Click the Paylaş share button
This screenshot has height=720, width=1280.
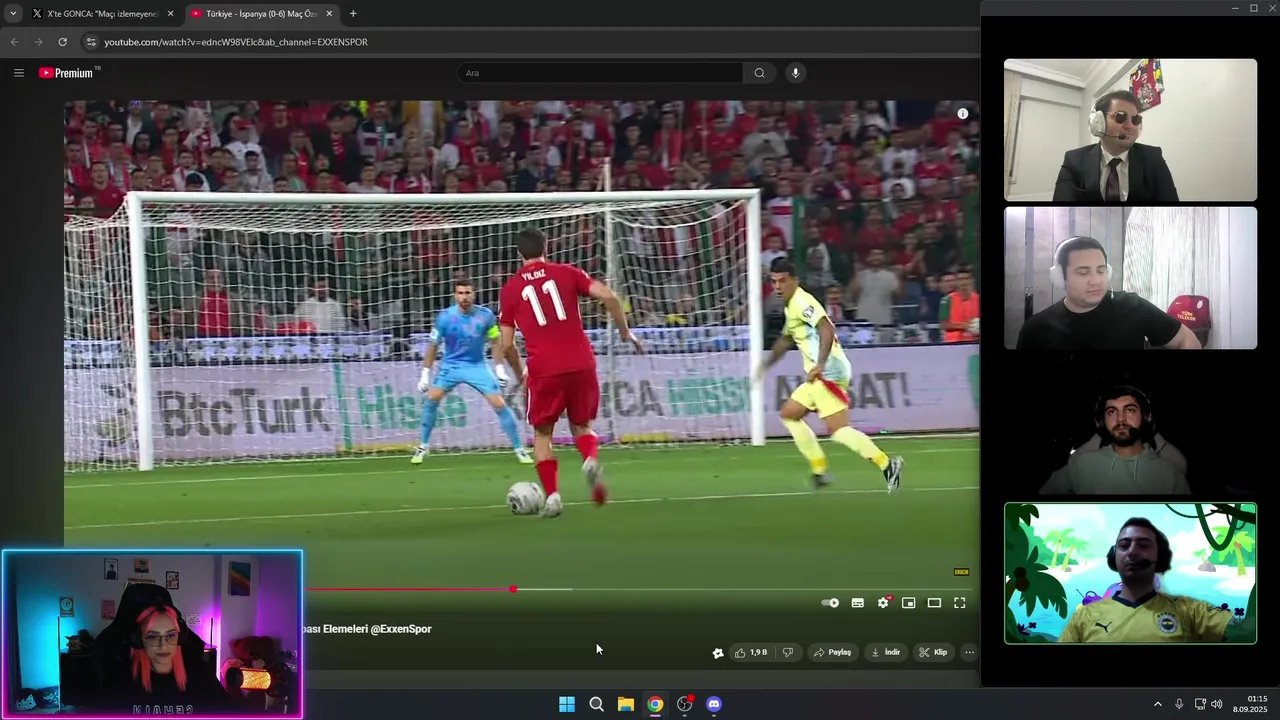pyautogui.click(x=832, y=652)
